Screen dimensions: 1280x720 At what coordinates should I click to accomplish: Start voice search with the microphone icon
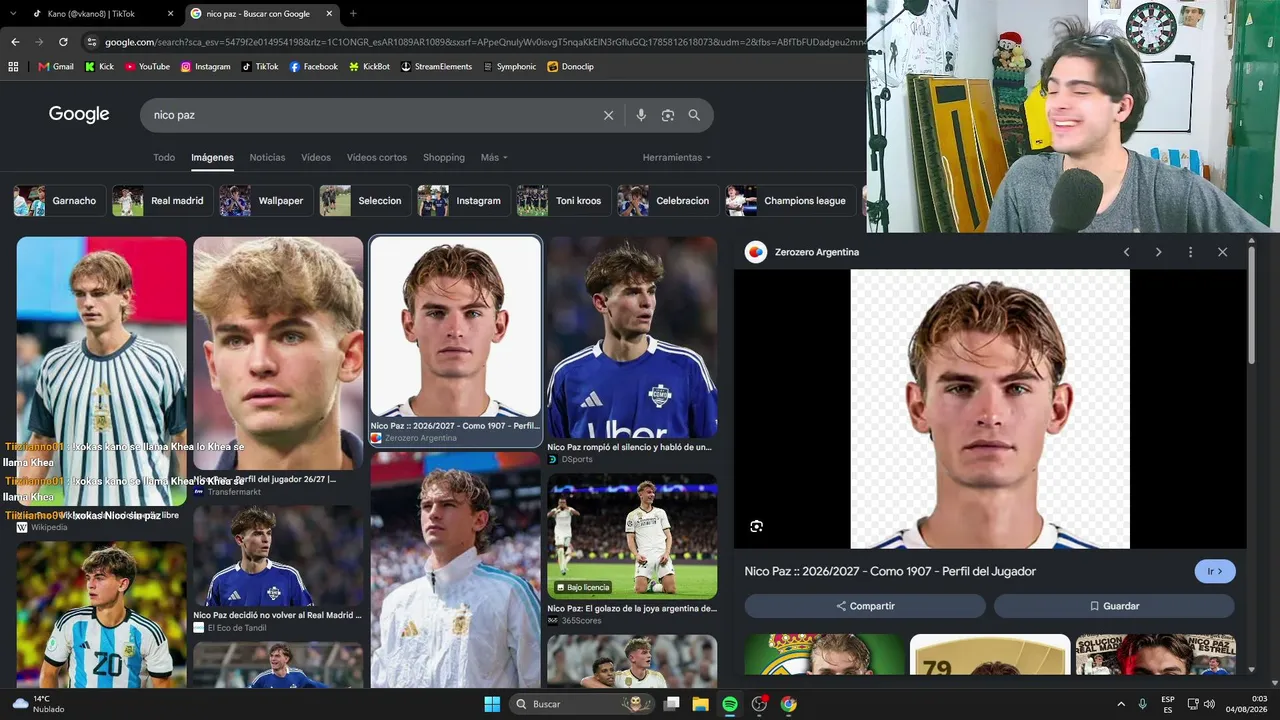pos(641,115)
